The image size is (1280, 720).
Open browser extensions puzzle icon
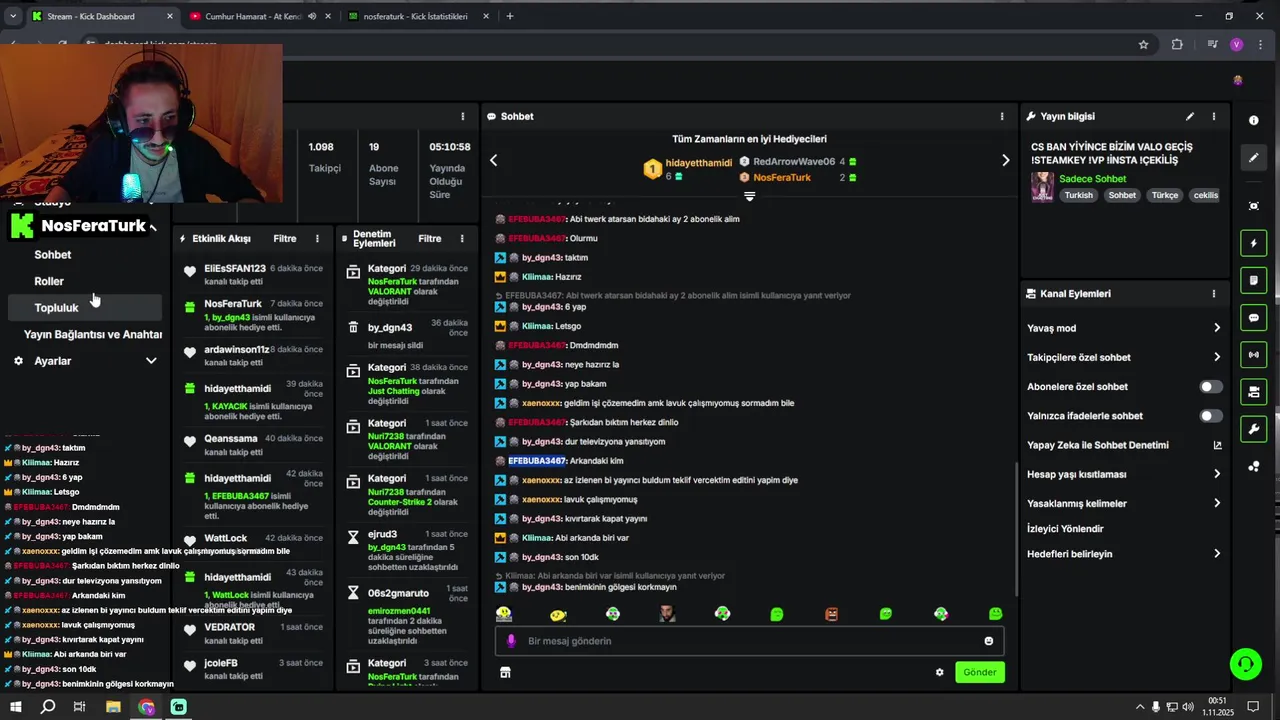tap(1177, 44)
